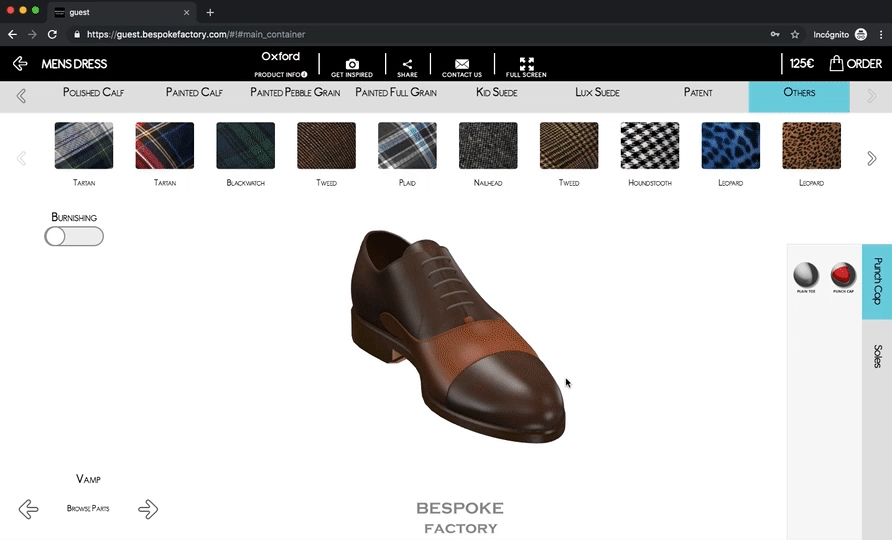The image size is (892, 540).
Task: Click the Get Inspired camera icon
Action: (352, 64)
